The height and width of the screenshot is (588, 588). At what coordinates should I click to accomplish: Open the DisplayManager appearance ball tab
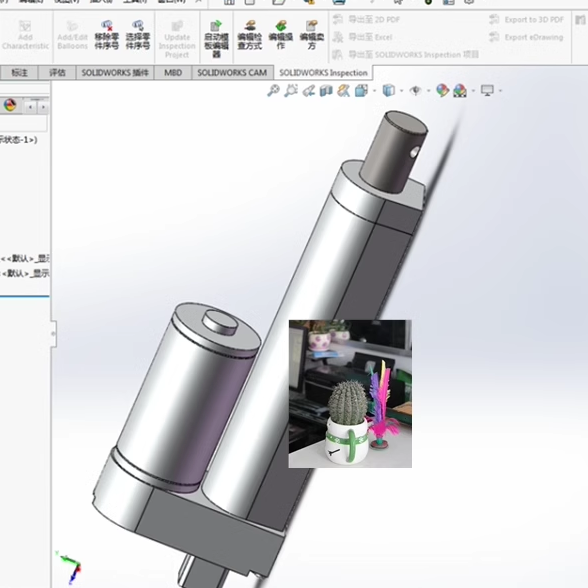(9, 105)
